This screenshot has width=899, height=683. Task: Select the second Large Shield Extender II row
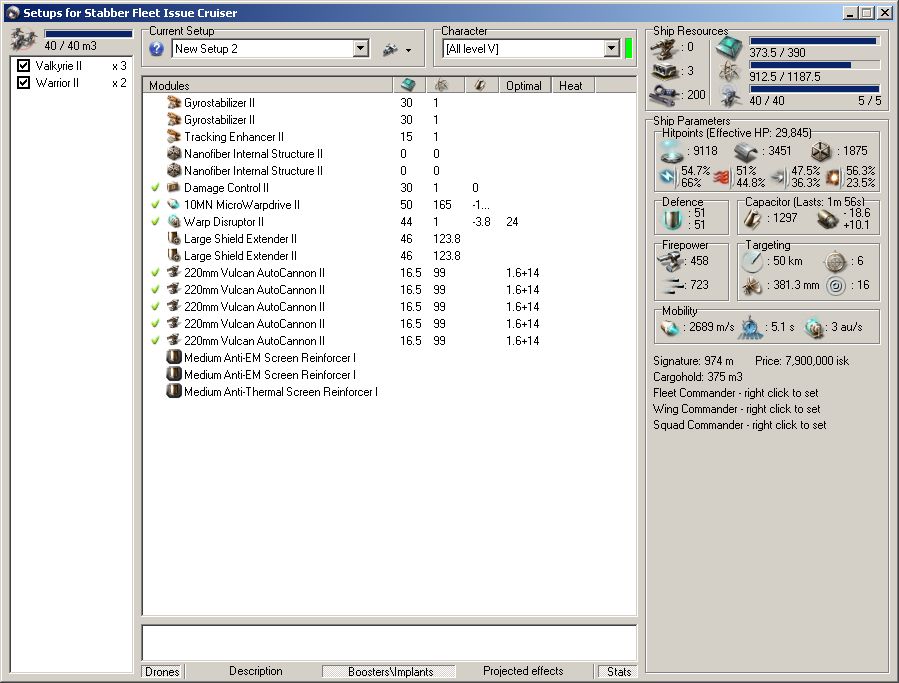click(x=389, y=256)
